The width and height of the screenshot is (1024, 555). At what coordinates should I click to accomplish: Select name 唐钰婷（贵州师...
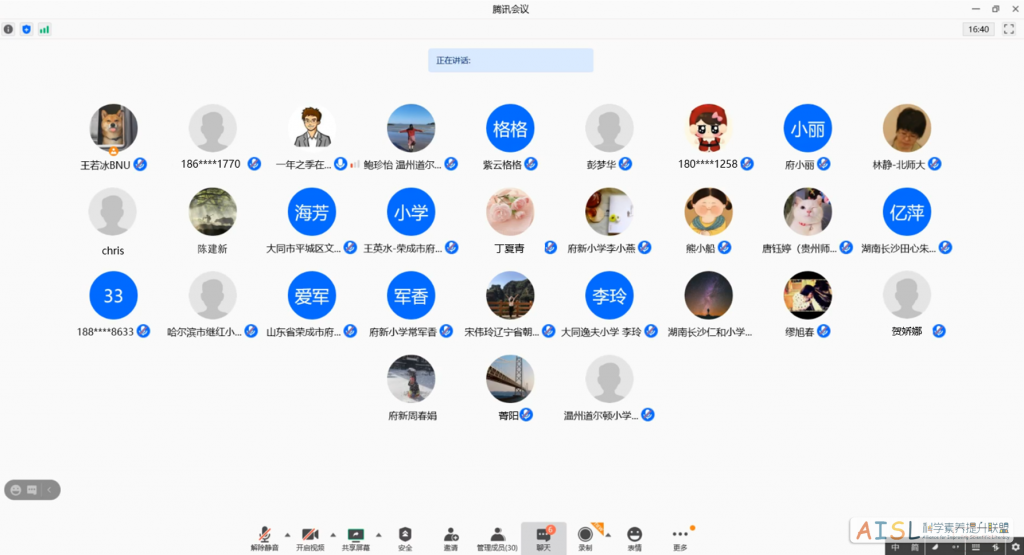799,248
